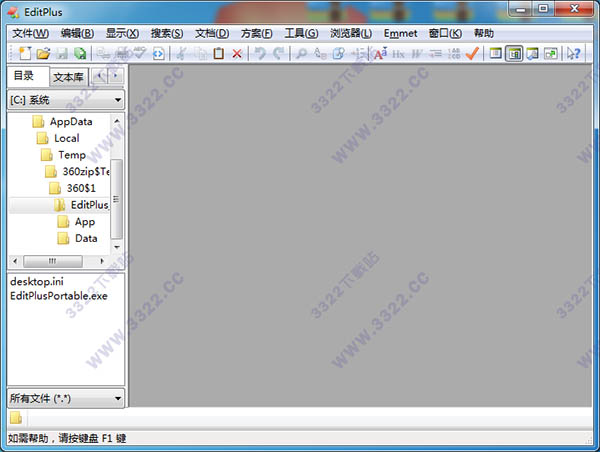Image resolution: width=600 pixels, height=452 pixels.
Task: Click the tab scroll right arrow
Action: [116, 76]
